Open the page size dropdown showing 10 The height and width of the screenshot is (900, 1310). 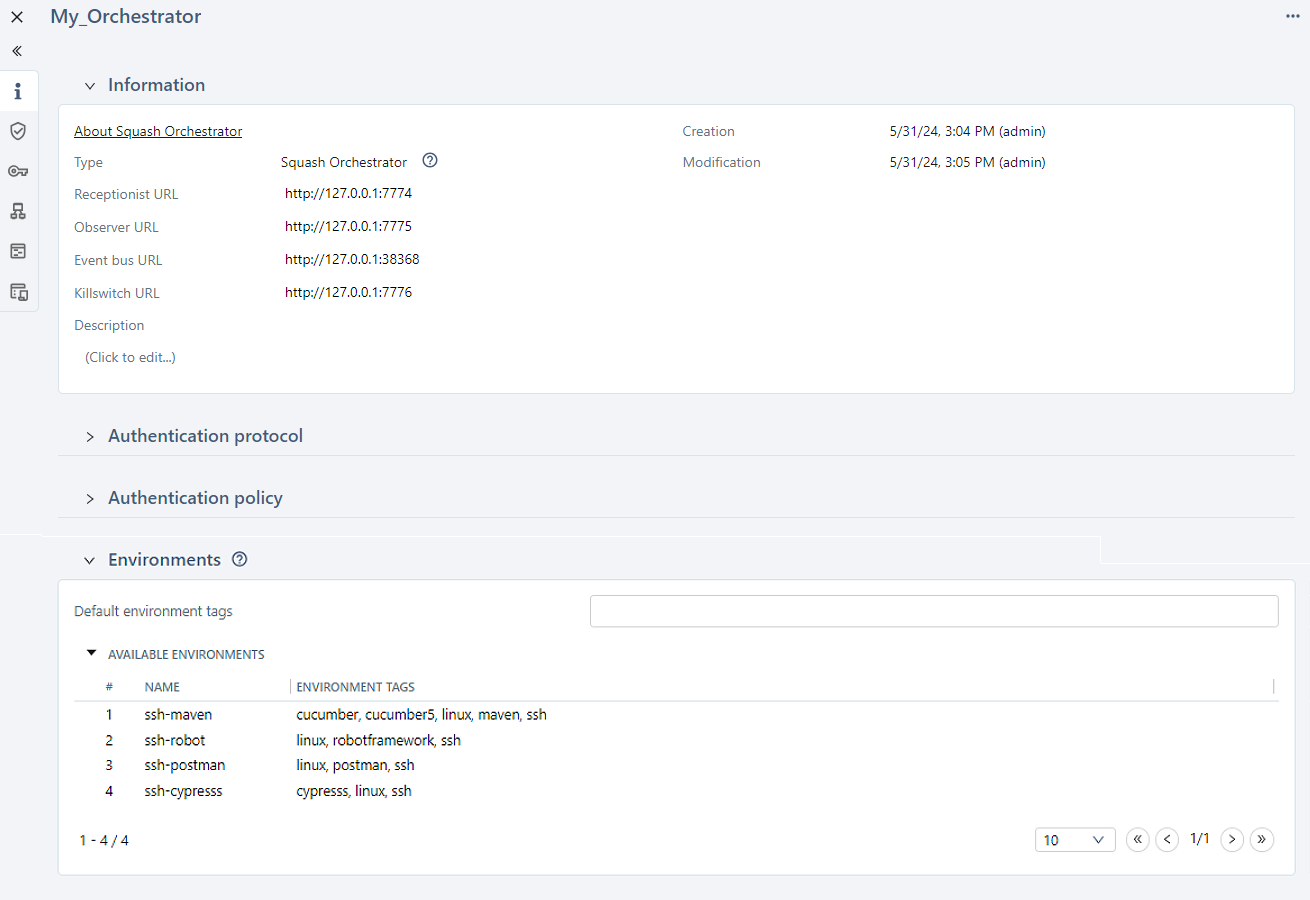(x=1074, y=839)
